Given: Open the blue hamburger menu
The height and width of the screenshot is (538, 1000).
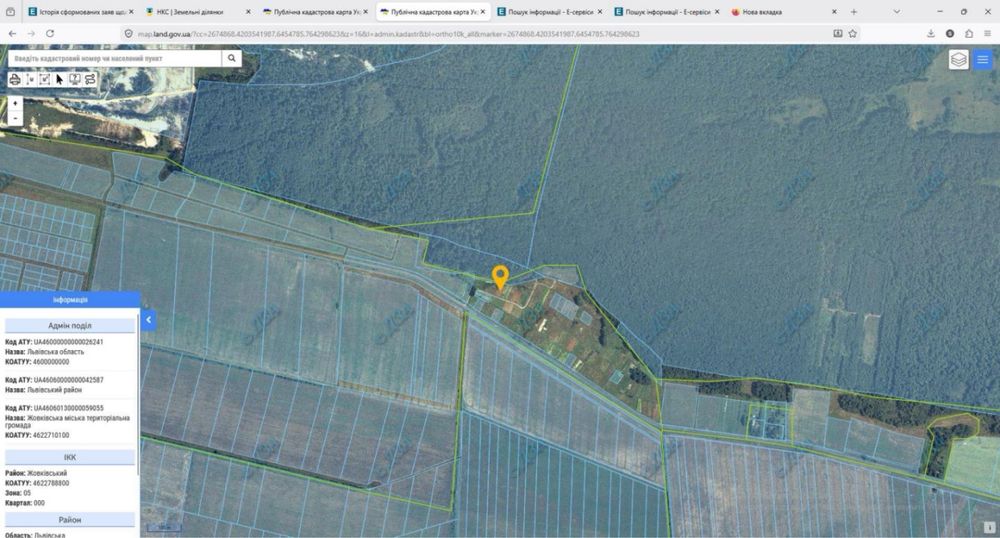Looking at the screenshot, I should (983, 59).
